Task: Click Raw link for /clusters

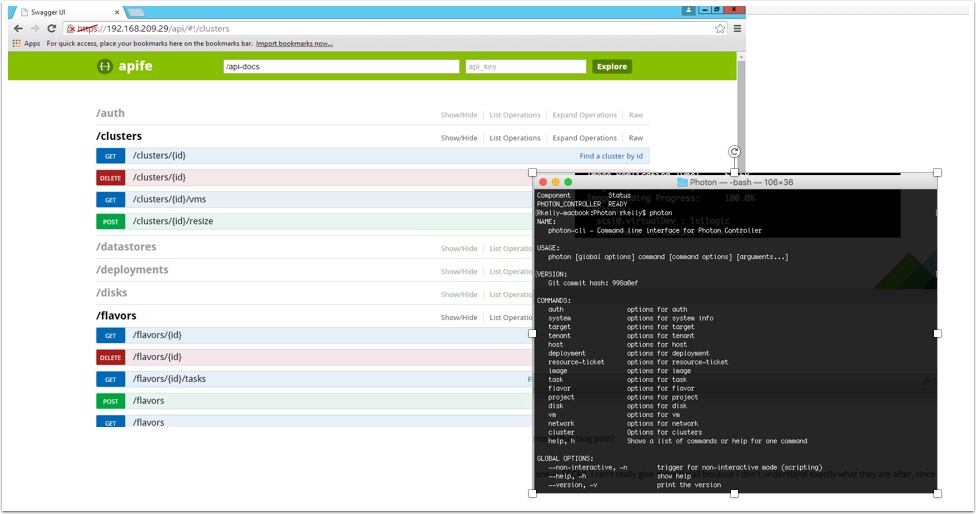Action: click(636, 138)
